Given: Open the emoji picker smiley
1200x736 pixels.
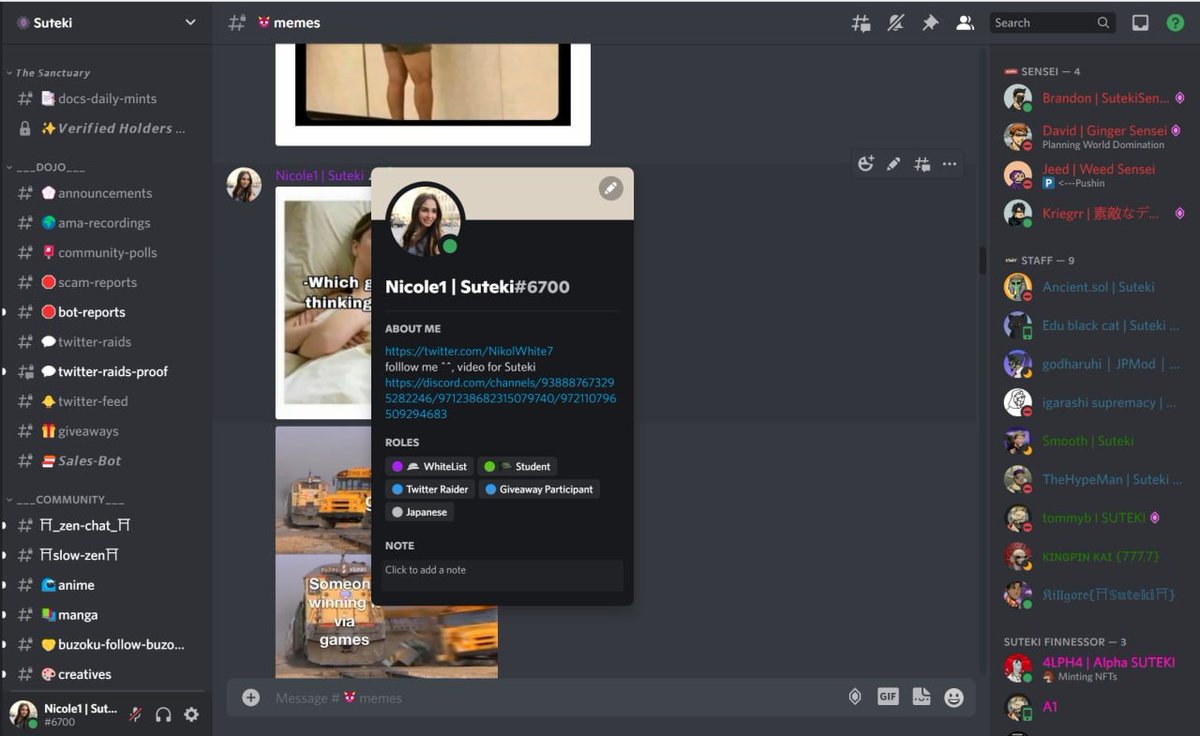Looking at the screenshot, I should 954,697.
